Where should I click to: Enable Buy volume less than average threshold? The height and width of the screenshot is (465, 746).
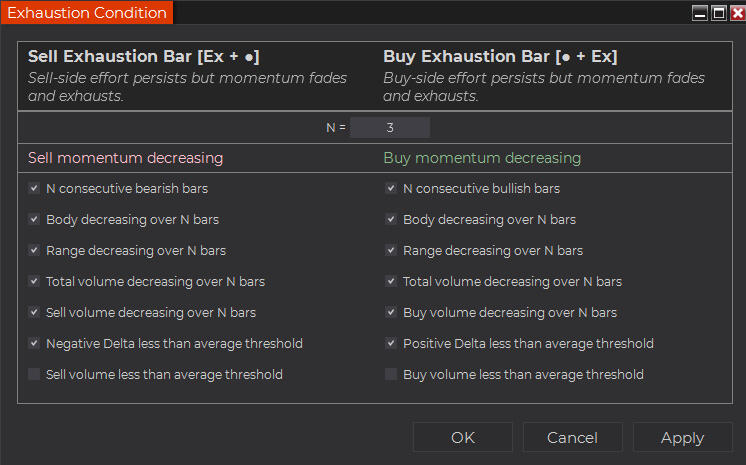pyautogui.click(x=391, y=374)
